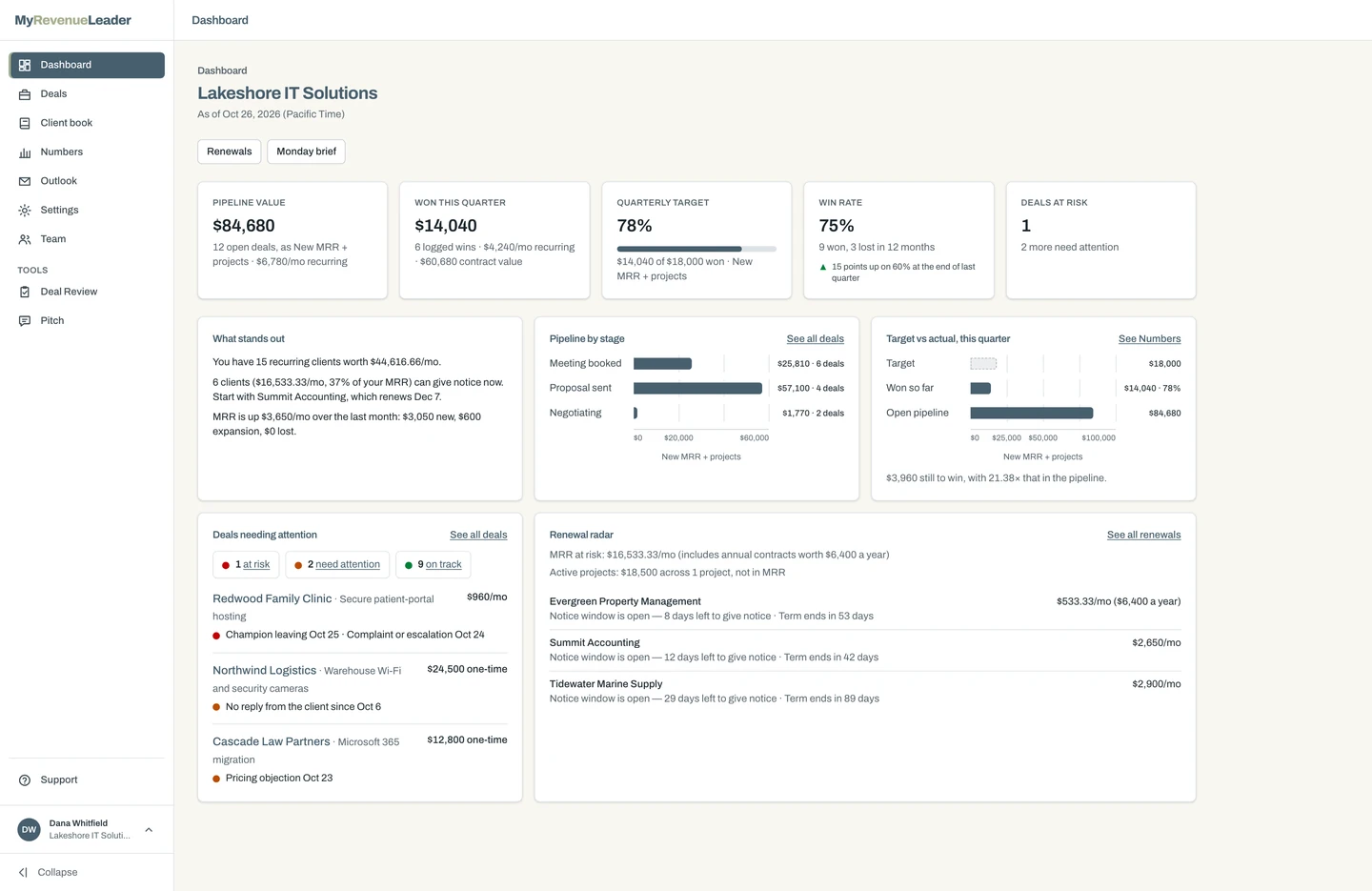Filter deals by 9 on track chip
The image size is (1372, 891).
[434, 565]
